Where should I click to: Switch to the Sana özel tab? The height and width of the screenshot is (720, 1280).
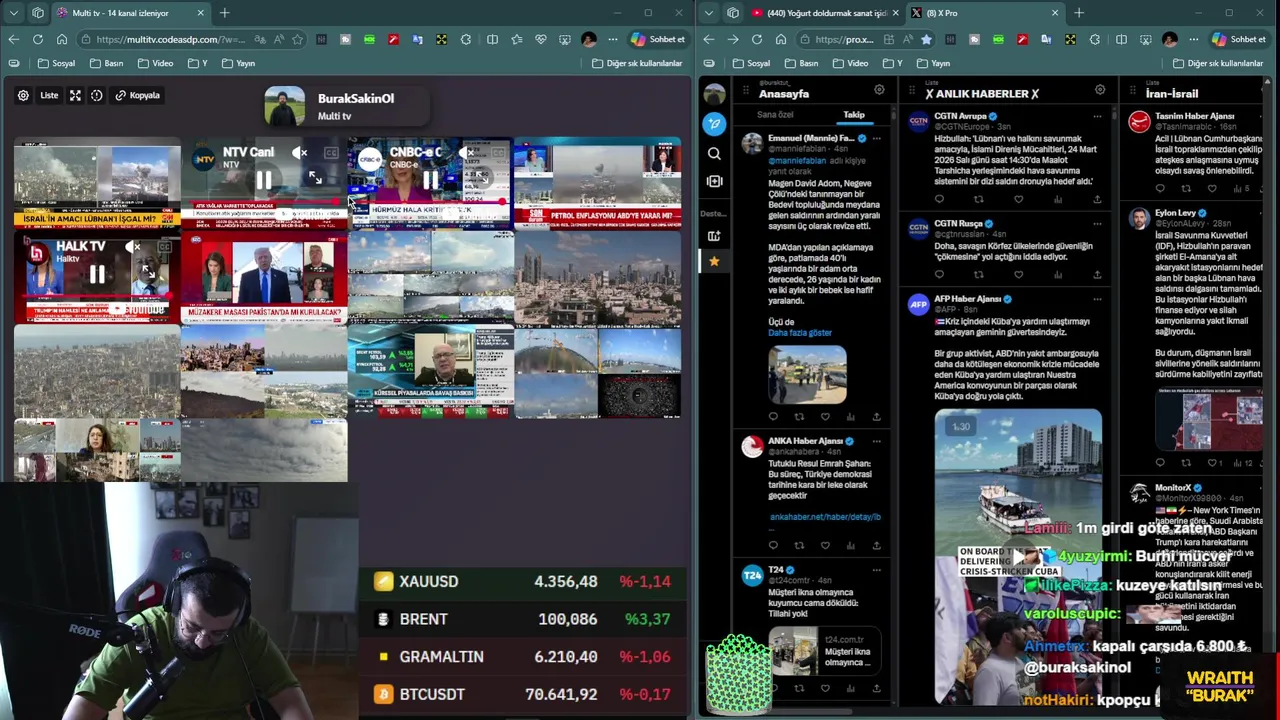774,114
